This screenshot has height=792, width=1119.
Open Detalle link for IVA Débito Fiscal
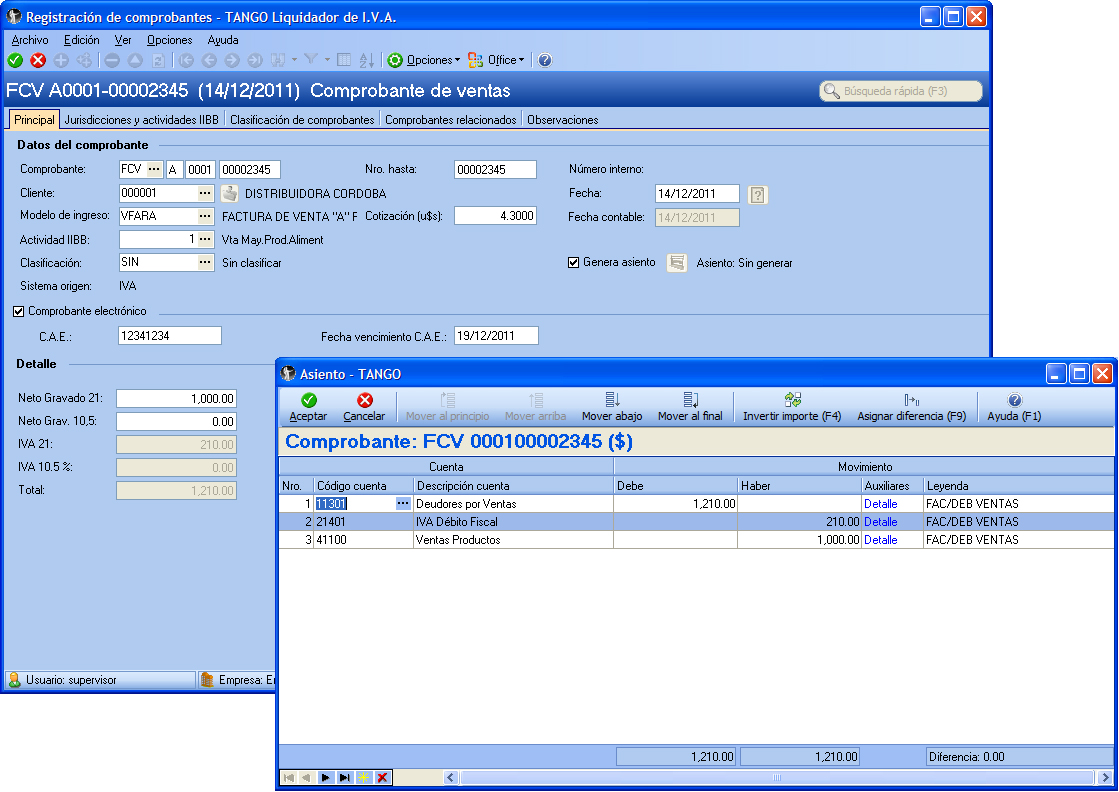881,522
